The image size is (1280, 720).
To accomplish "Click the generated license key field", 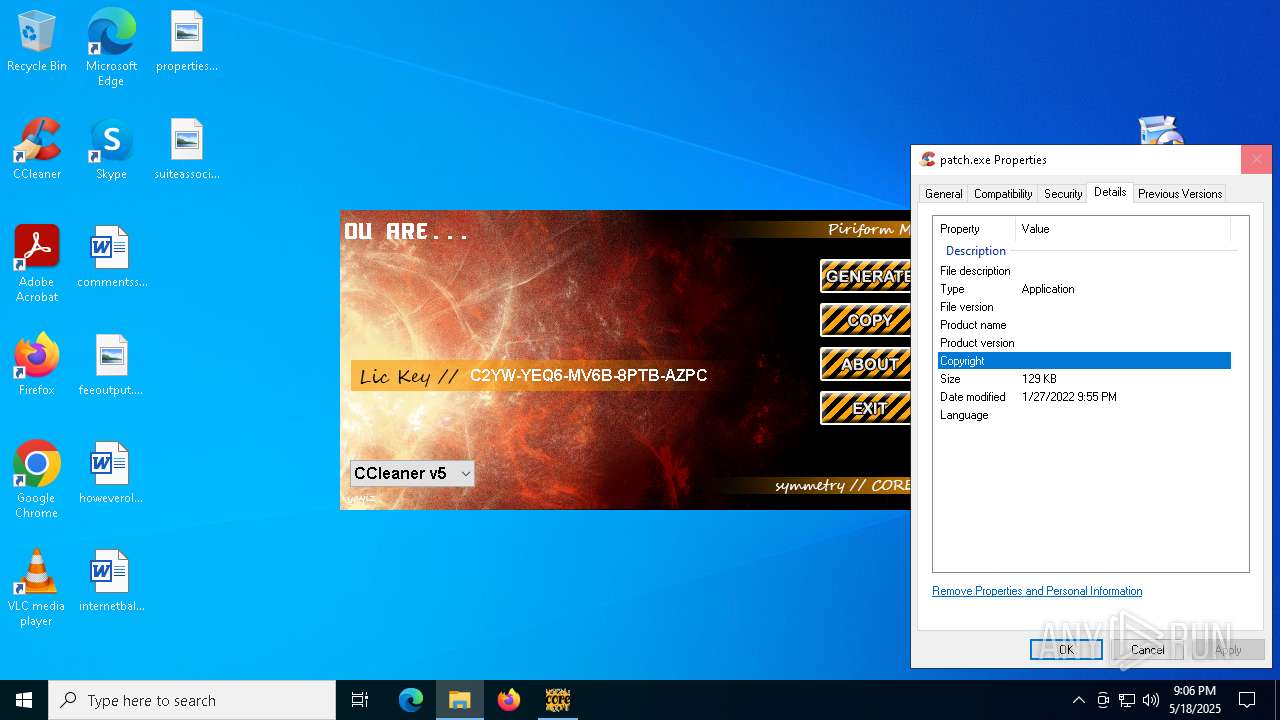I will point(588,376).
